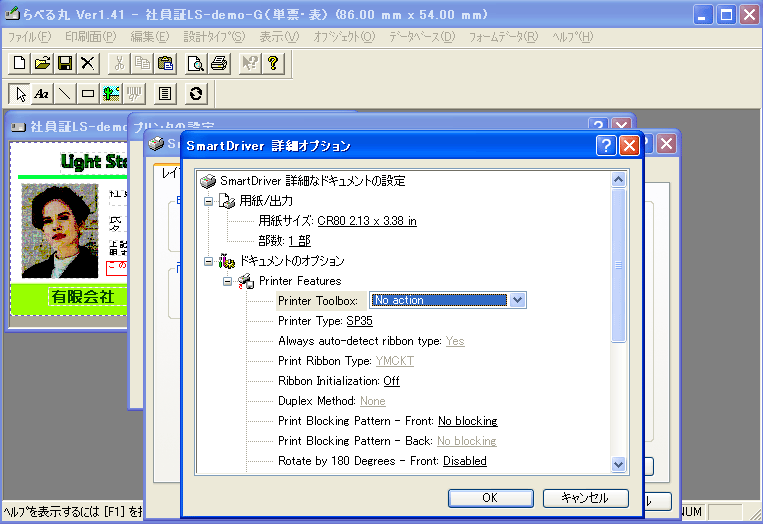Viewport: 763px width, 524px height.
Task: Select the Print Ribbon Type row label
Action: click(325, 361)
